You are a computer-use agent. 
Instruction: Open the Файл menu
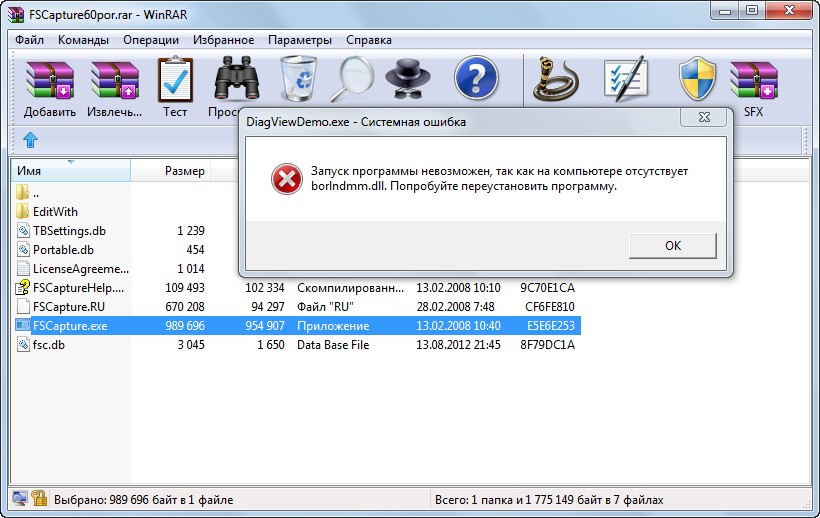29,40
